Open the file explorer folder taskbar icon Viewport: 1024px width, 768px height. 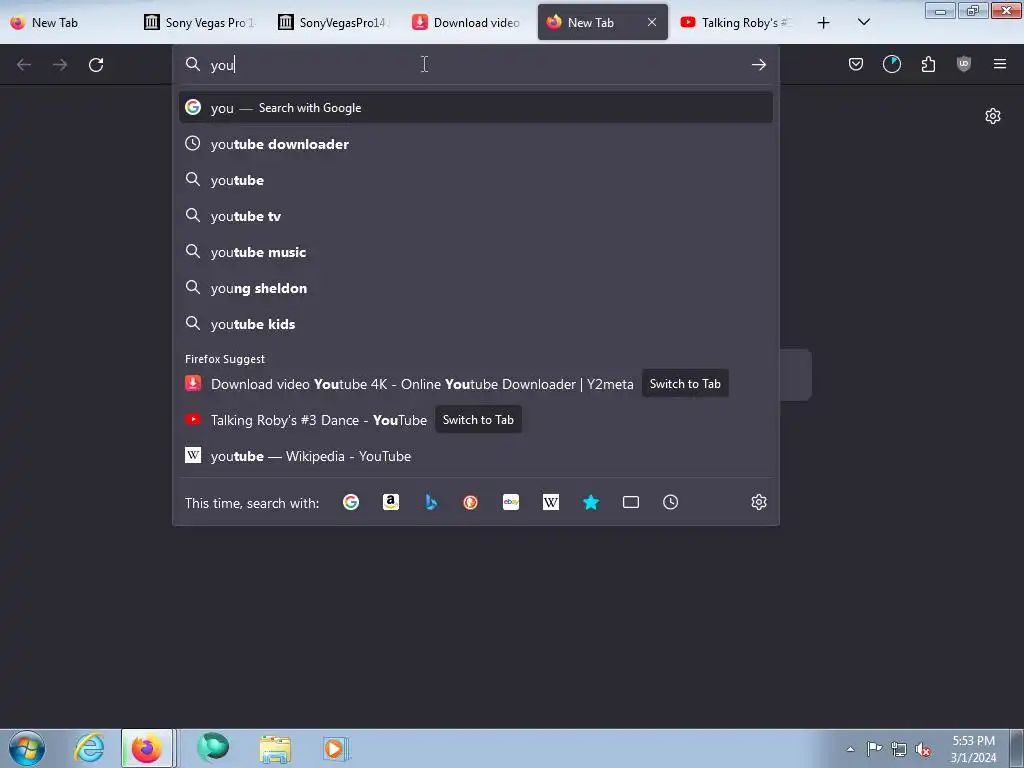click(x=275, y=749)
